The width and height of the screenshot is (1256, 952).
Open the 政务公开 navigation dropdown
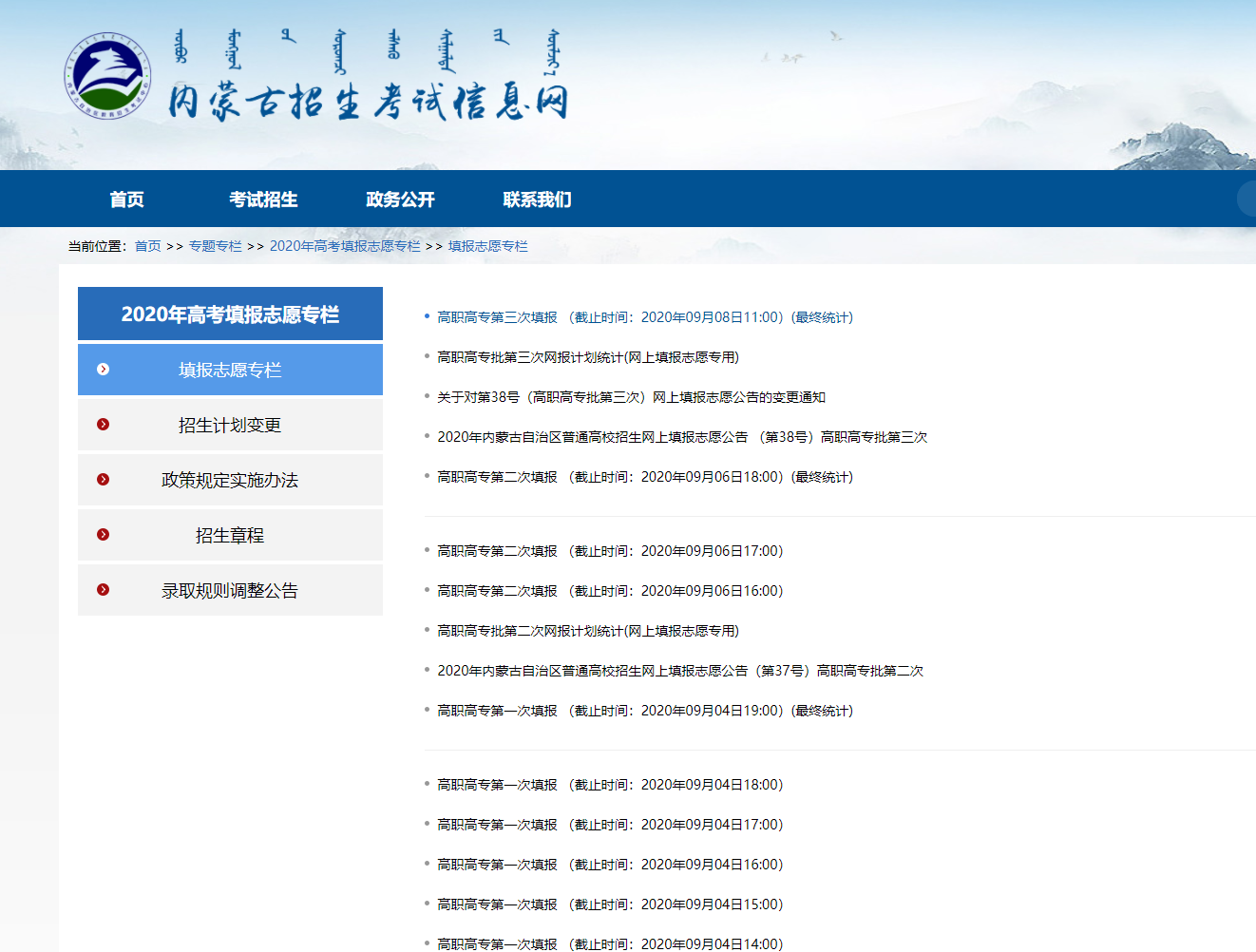coord(400,199)
